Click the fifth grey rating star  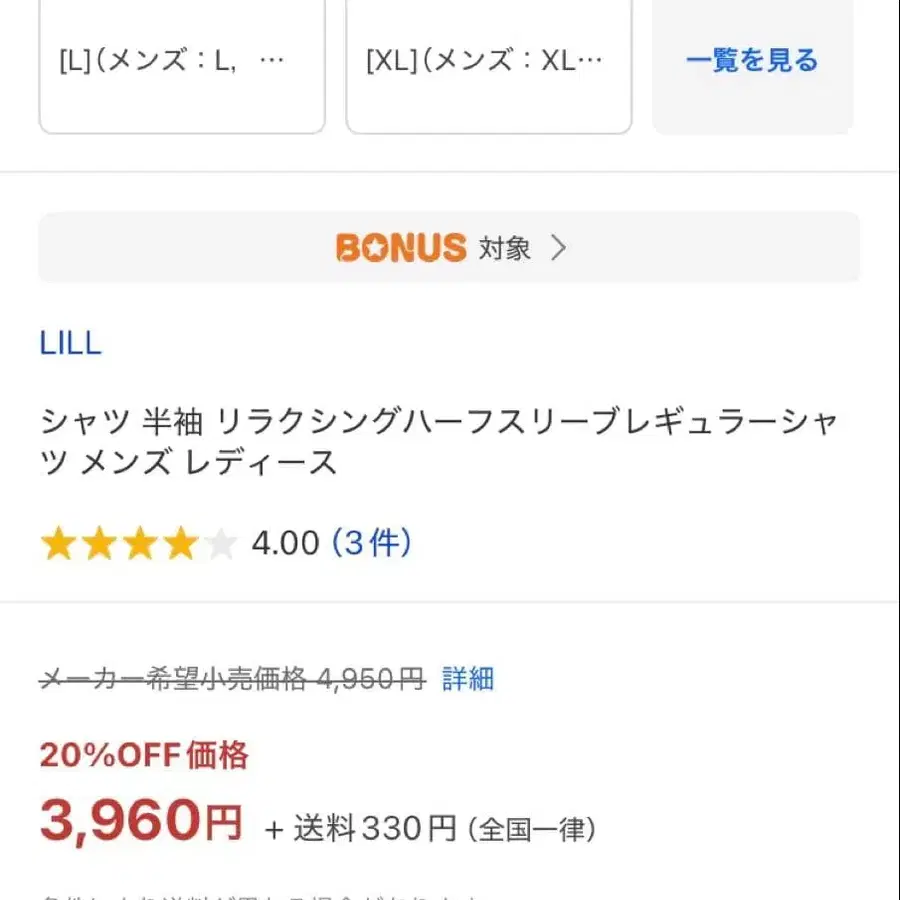pos(221,543)
